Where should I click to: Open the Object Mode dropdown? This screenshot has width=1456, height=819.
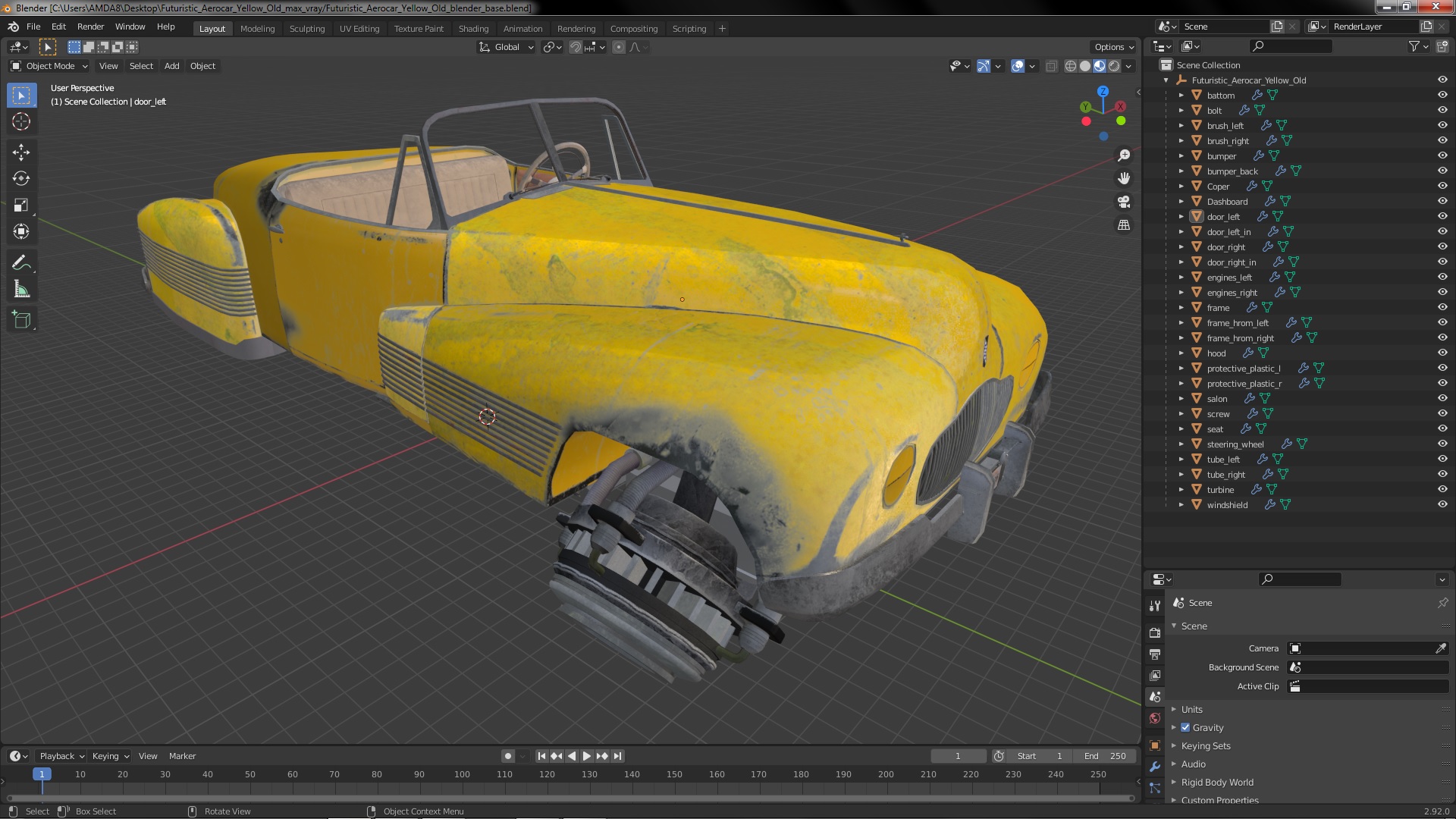point(49,66)
